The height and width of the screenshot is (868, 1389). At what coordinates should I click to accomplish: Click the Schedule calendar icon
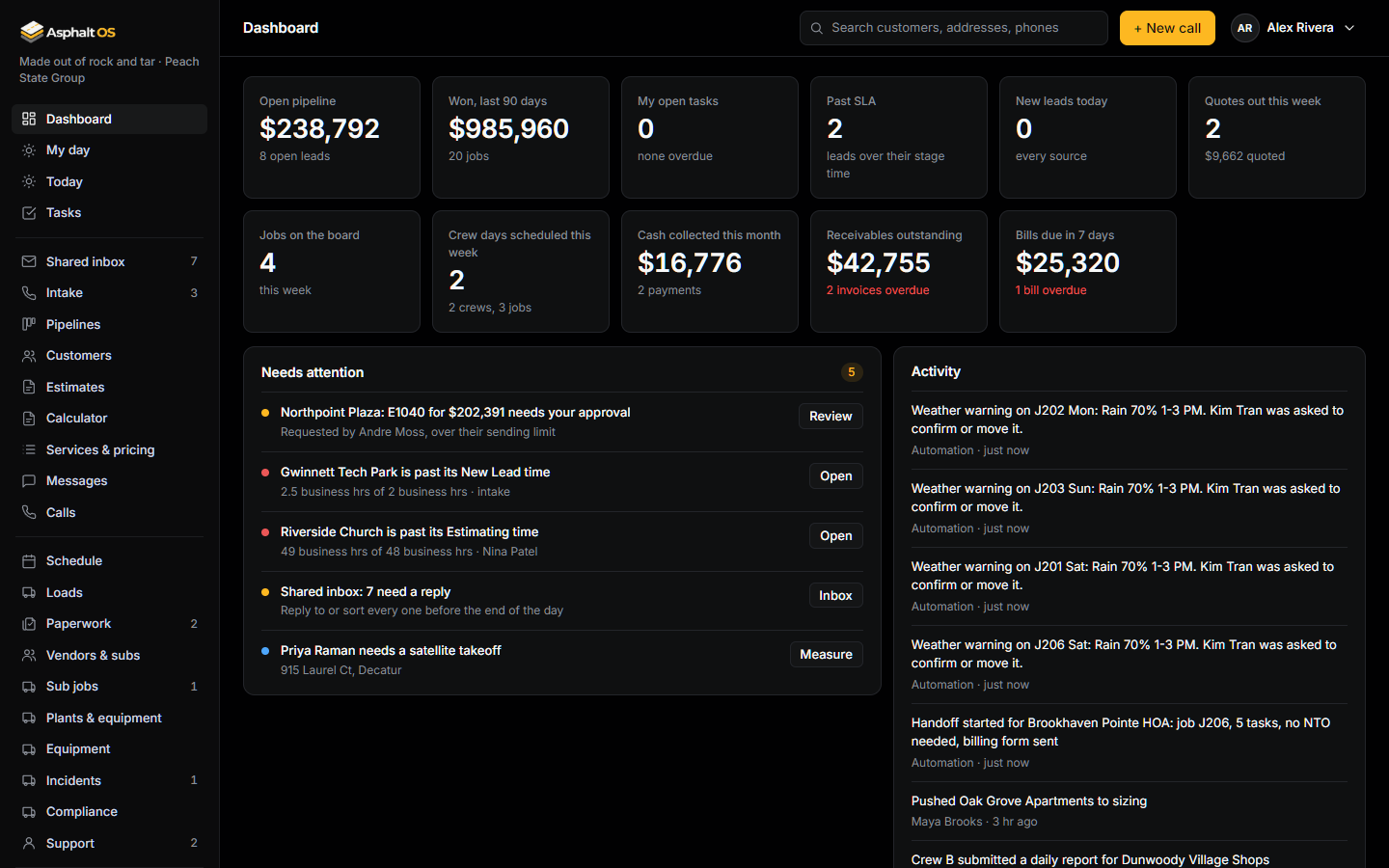click(29, 561)
